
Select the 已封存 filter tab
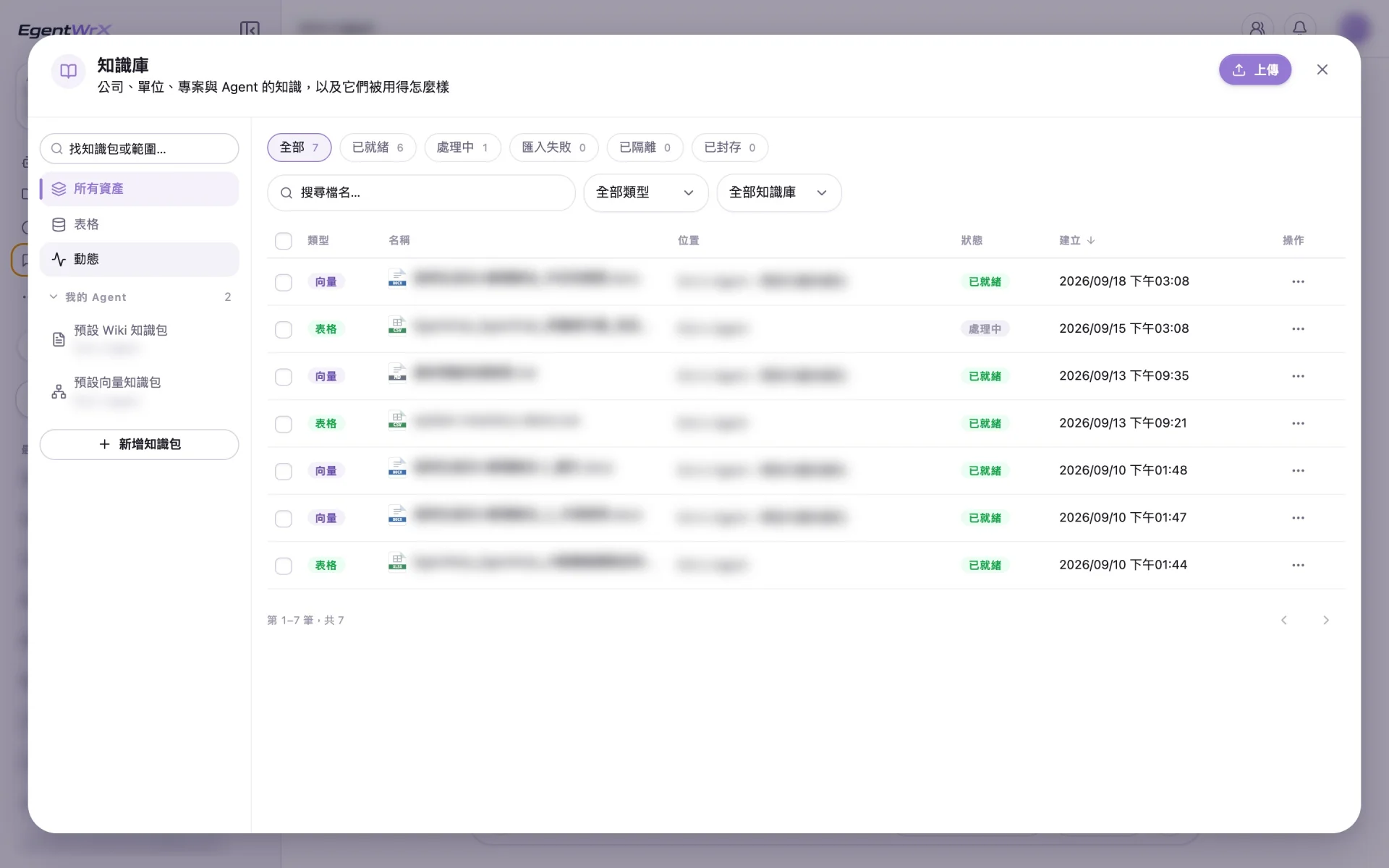(729, 148)
